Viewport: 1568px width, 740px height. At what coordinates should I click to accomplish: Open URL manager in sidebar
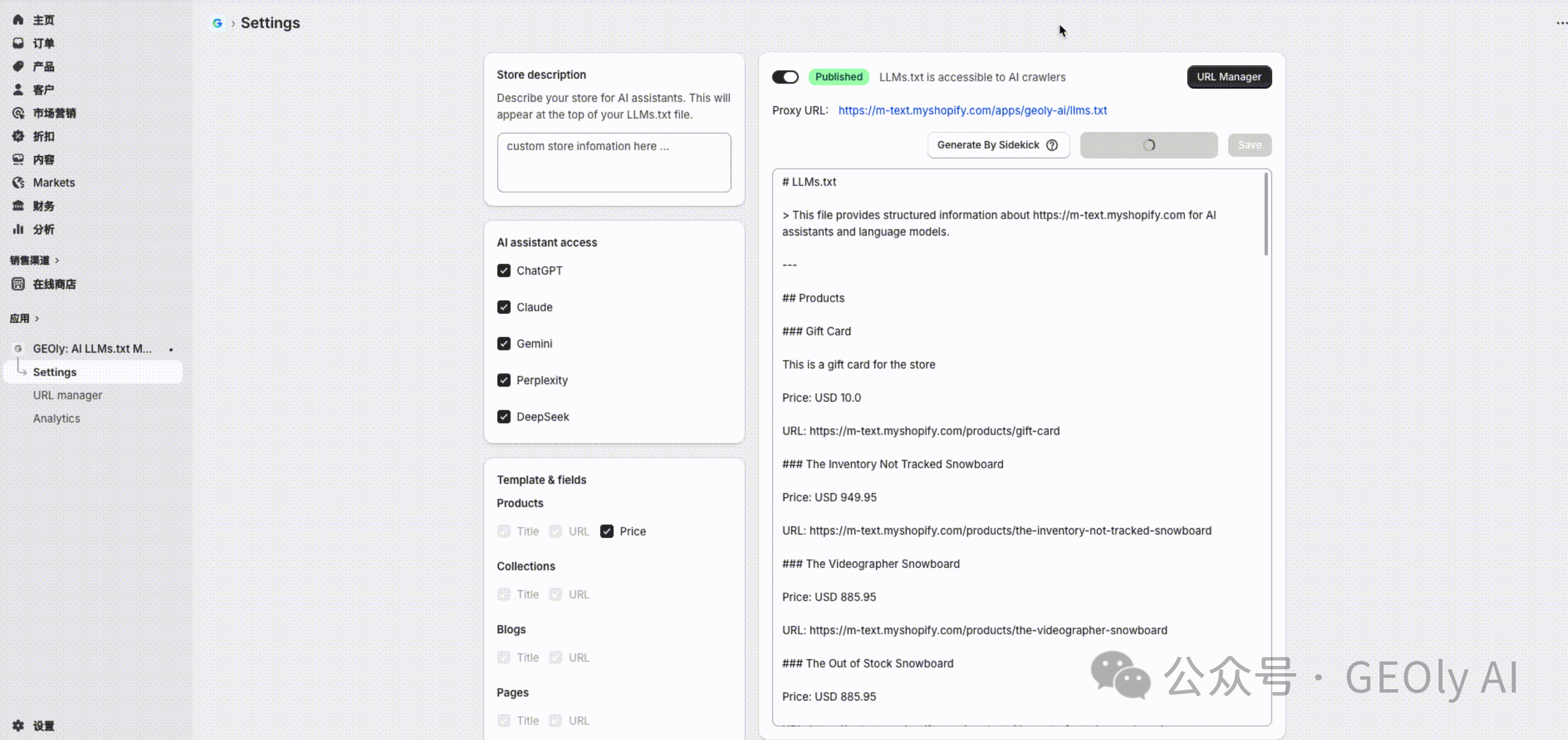click(68, 395)
